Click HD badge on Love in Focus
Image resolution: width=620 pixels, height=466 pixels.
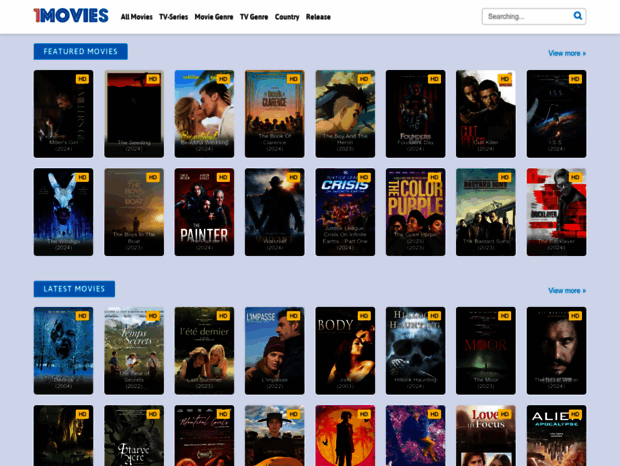[505, 414]
